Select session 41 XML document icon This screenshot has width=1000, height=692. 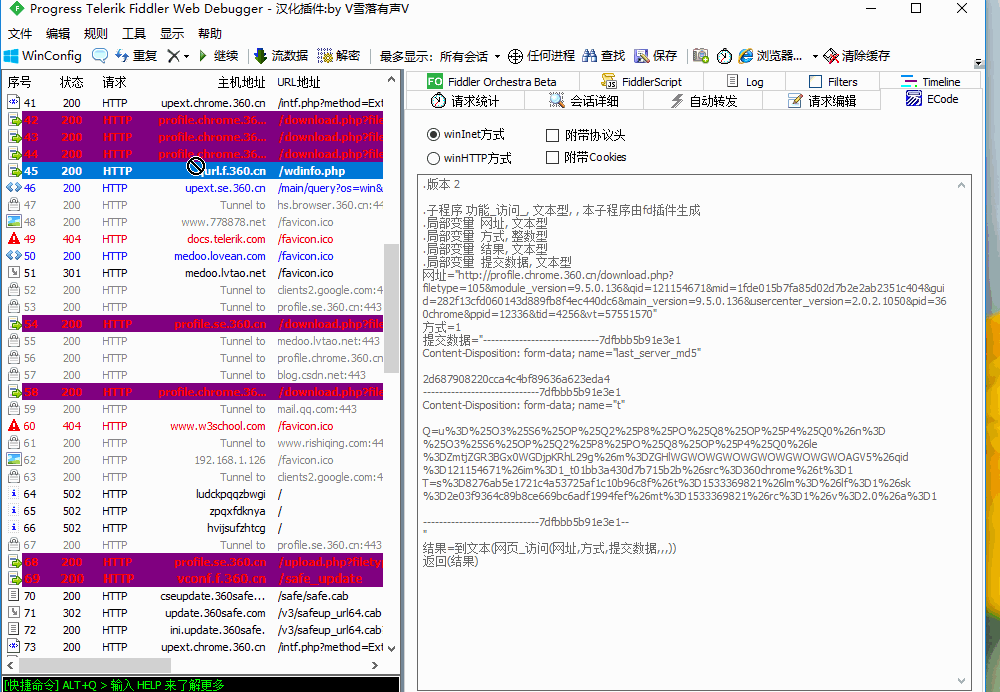tap(13, 102)
